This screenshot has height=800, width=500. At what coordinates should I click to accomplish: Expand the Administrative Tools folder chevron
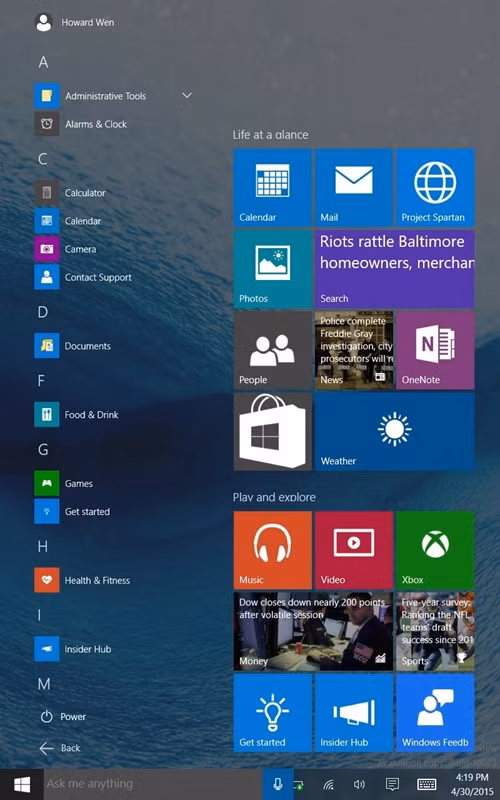[187, 95]
